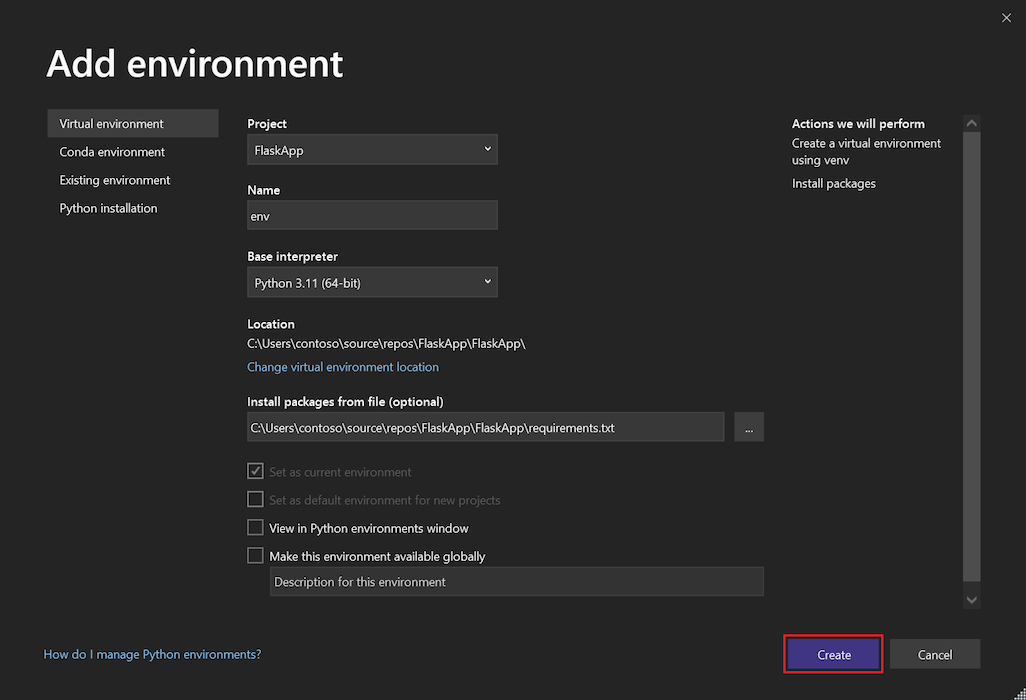Click the scrollbar down arrow

(x=971, y=599)
